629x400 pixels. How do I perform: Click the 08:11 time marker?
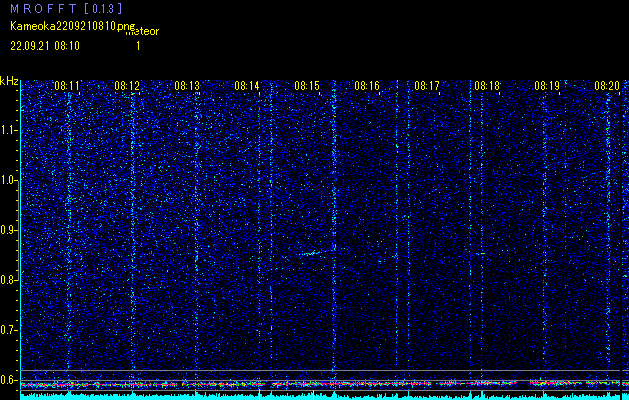pyautogui.click(x=67, y=86)
